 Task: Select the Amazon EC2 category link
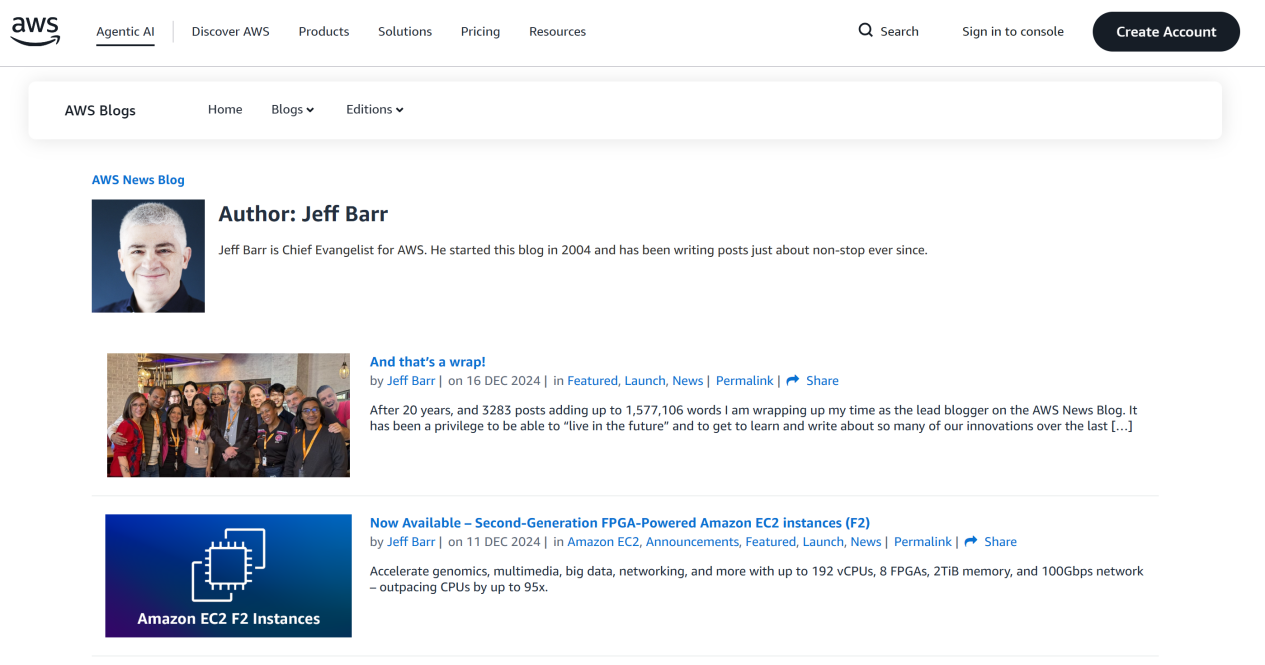coord(603,542)
